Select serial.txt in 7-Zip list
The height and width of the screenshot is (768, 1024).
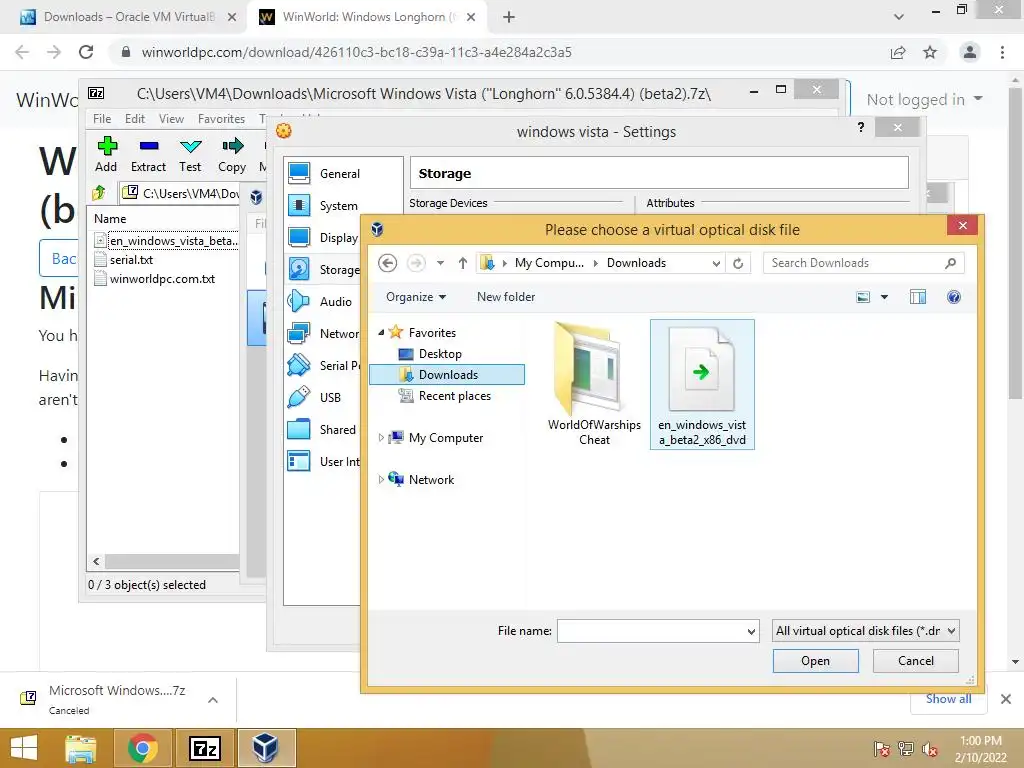tap(131, 260)
